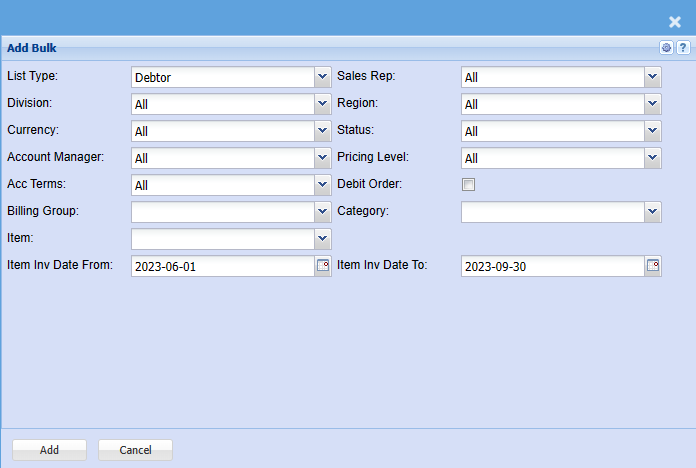
Task: Focus the Sales Rep field showing All
Action: [x=553, y=77]
